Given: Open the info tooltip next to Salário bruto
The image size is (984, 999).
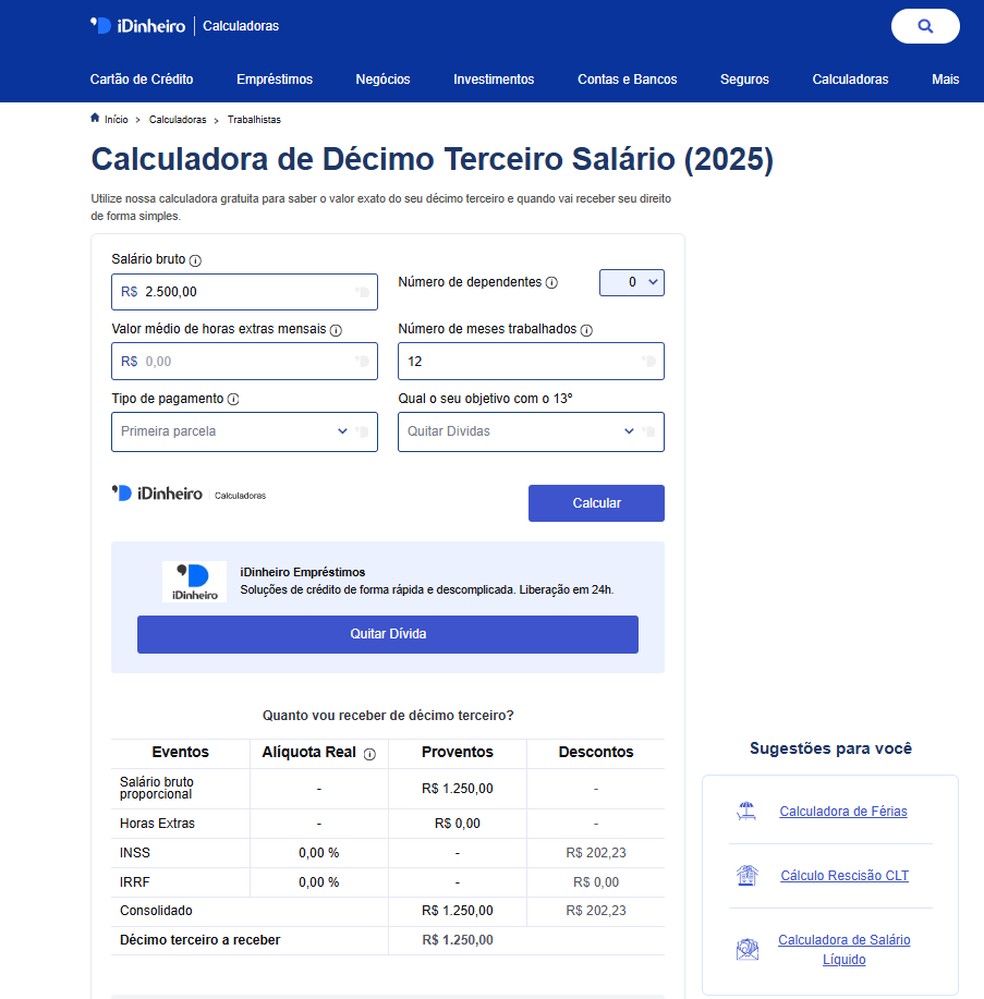Looking at the screenshot, I should 196,259.
